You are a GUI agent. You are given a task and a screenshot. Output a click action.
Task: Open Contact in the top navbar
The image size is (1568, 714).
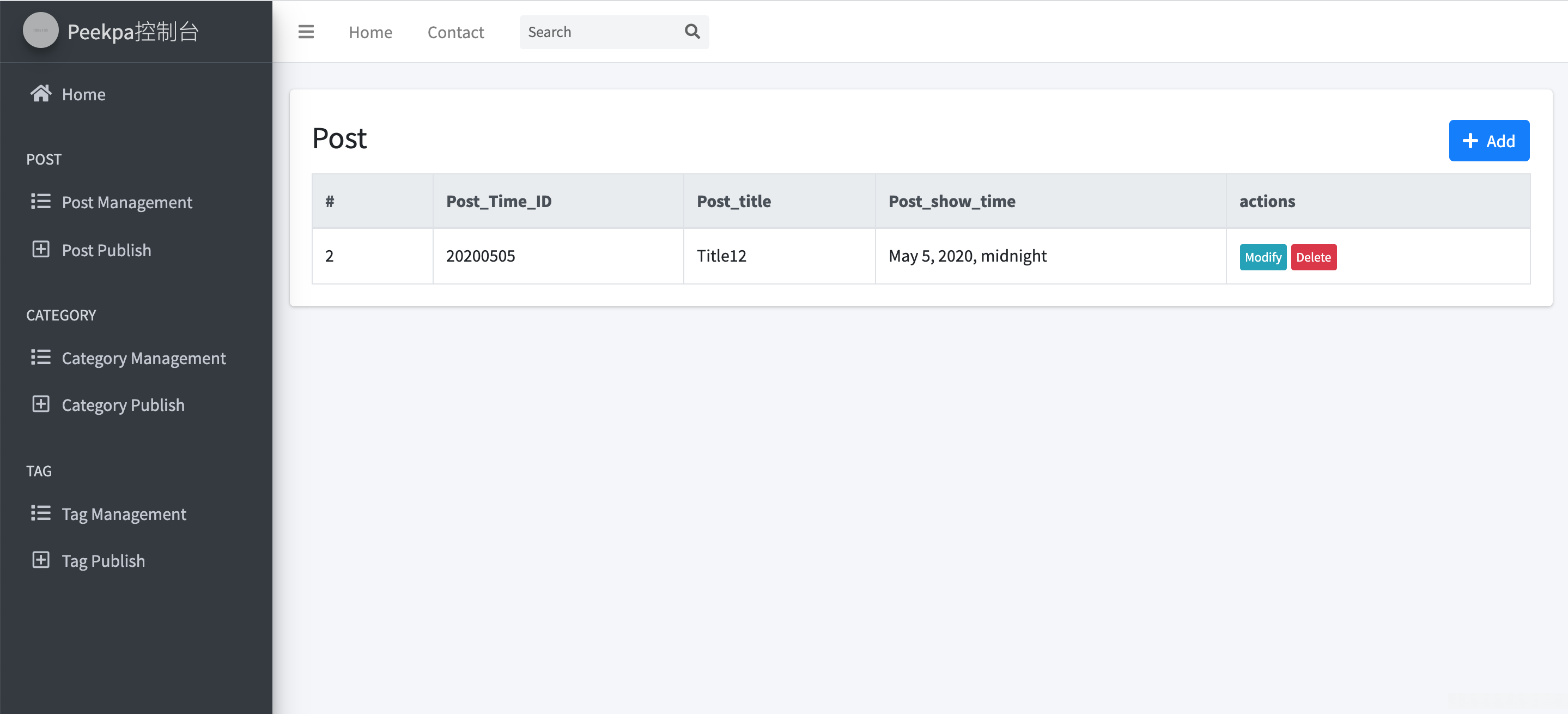point(455,32)
